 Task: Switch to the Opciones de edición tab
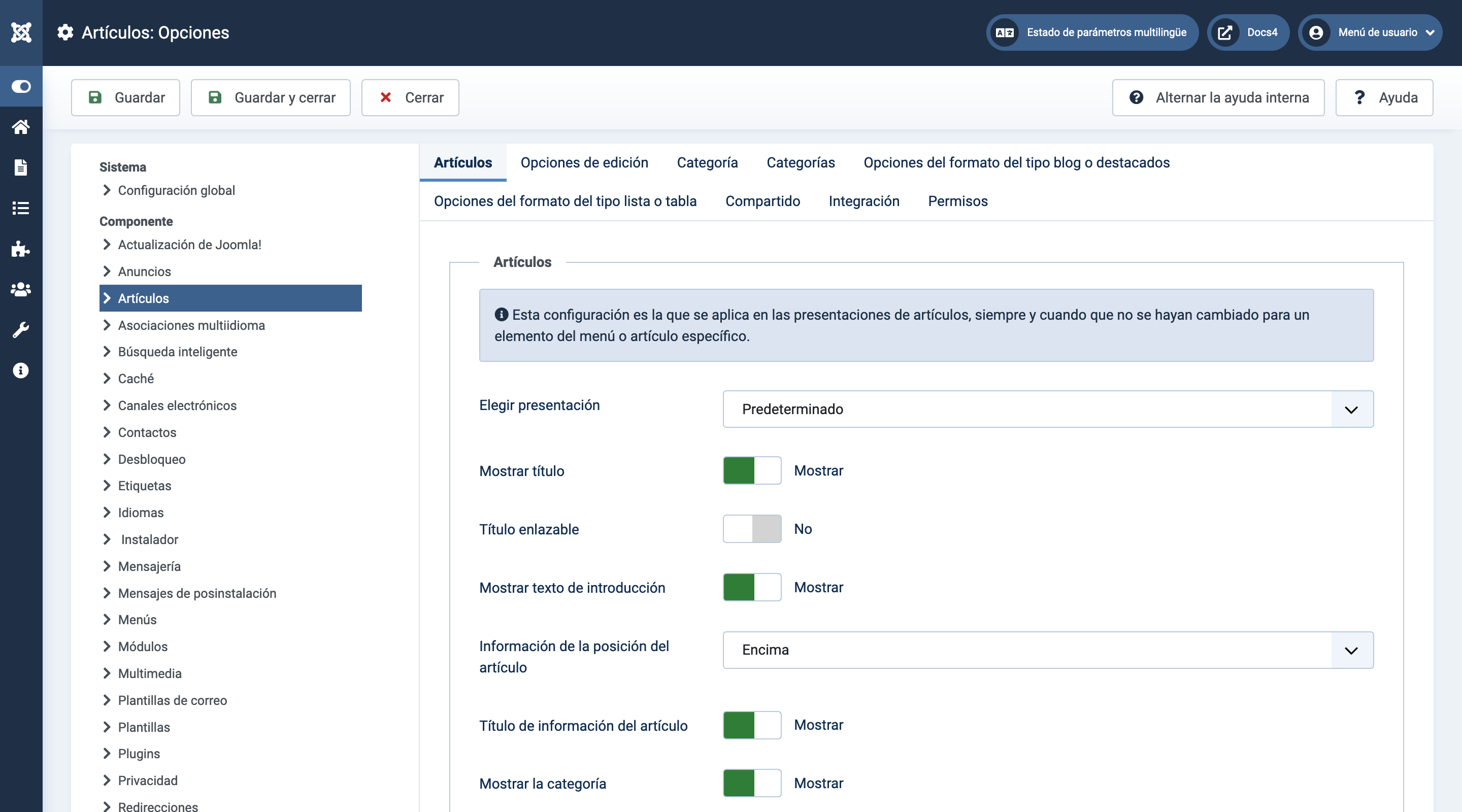[584, 163]
